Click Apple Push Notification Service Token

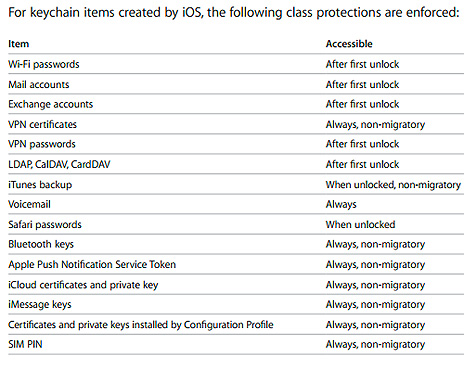[x=92, y=264]
